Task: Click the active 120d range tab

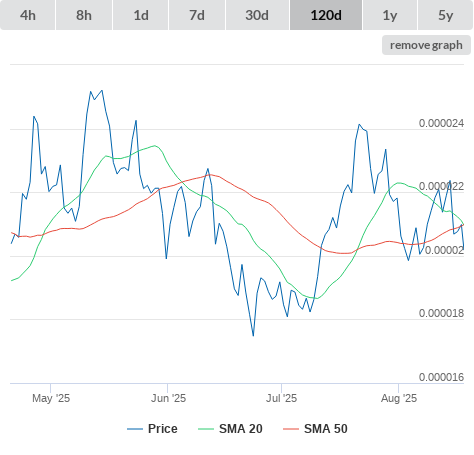Action: click(x=326, y=15)
